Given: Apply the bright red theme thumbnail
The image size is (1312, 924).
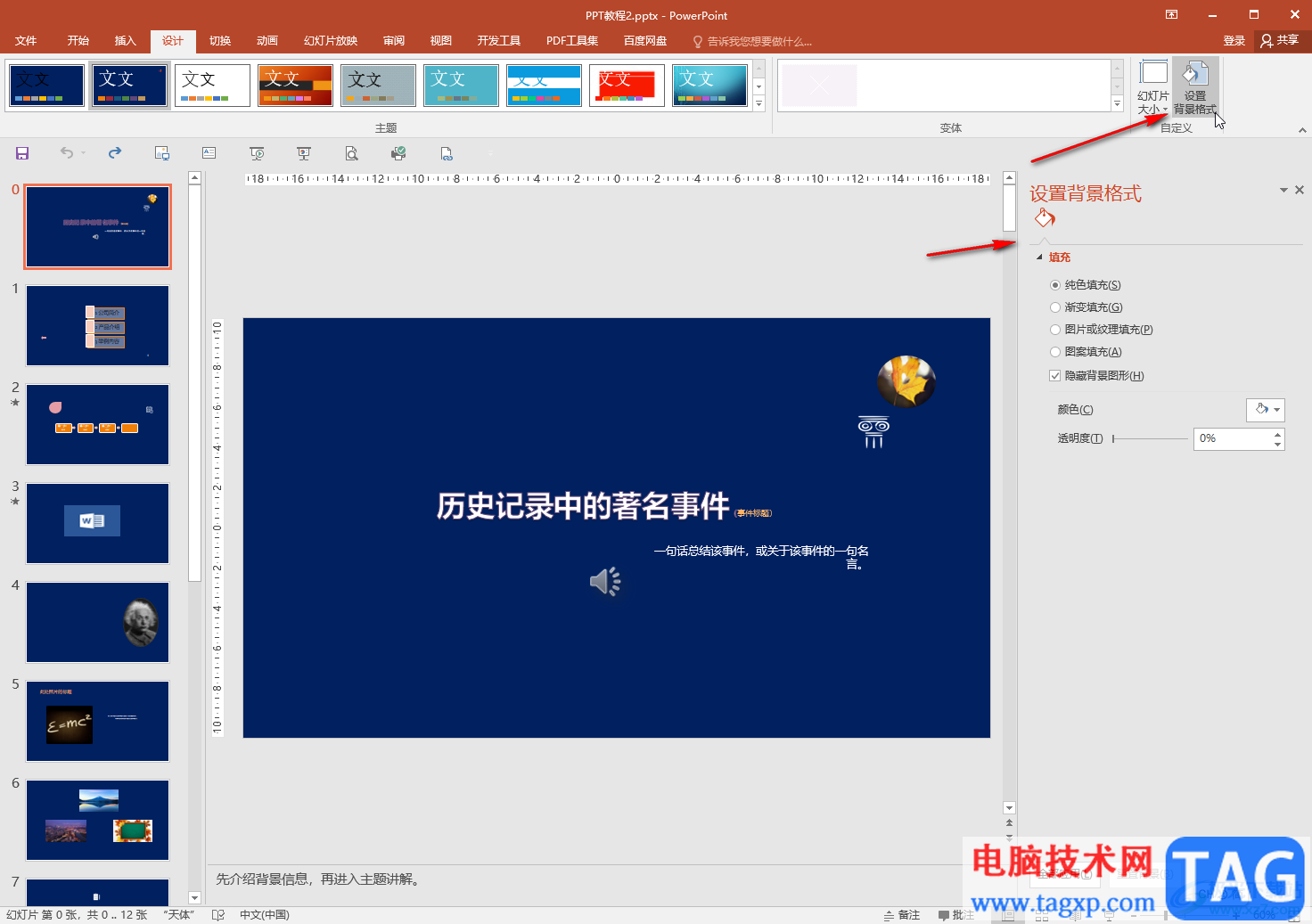Looking at the screenshot, I should (627, 86).
